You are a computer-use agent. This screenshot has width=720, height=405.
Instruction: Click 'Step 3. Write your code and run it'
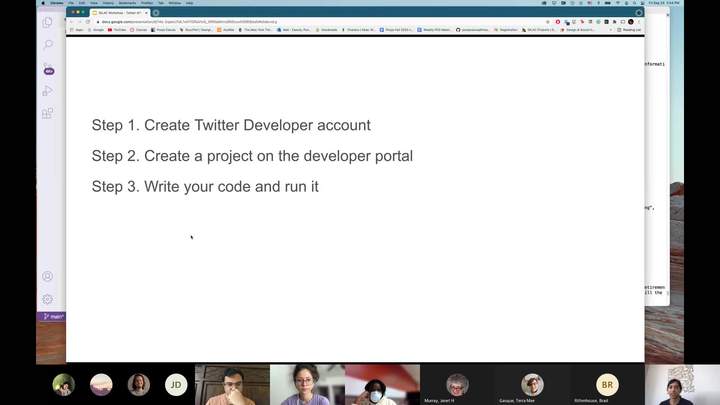point(205,186)
